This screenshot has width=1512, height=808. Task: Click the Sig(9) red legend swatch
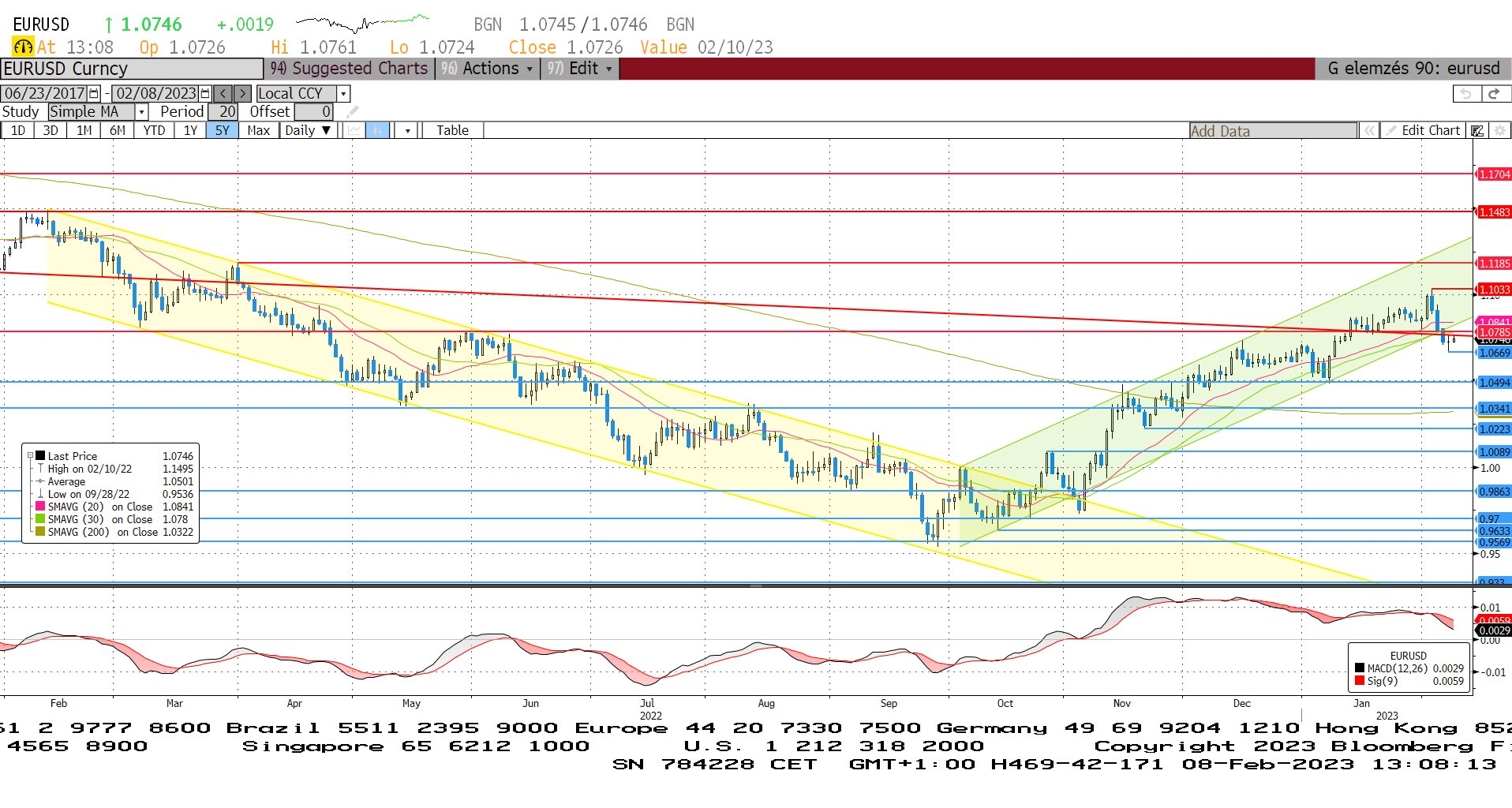click(x=1360, y=680)
